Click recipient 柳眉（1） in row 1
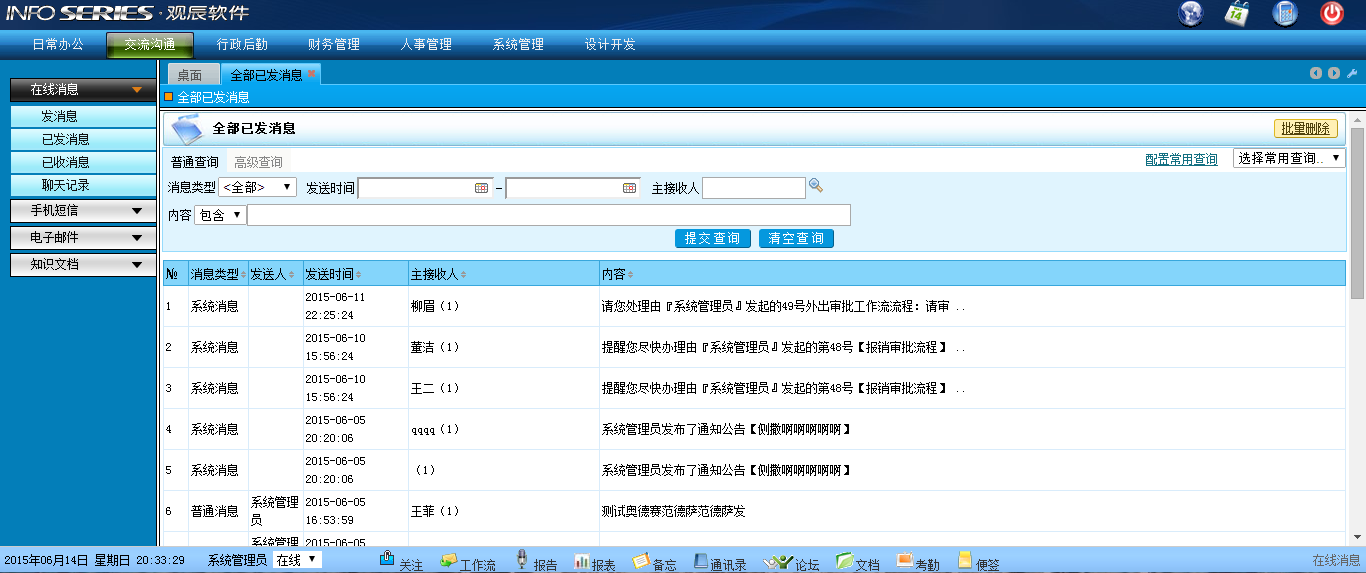 pyautogui.click(x=435, y=306)
